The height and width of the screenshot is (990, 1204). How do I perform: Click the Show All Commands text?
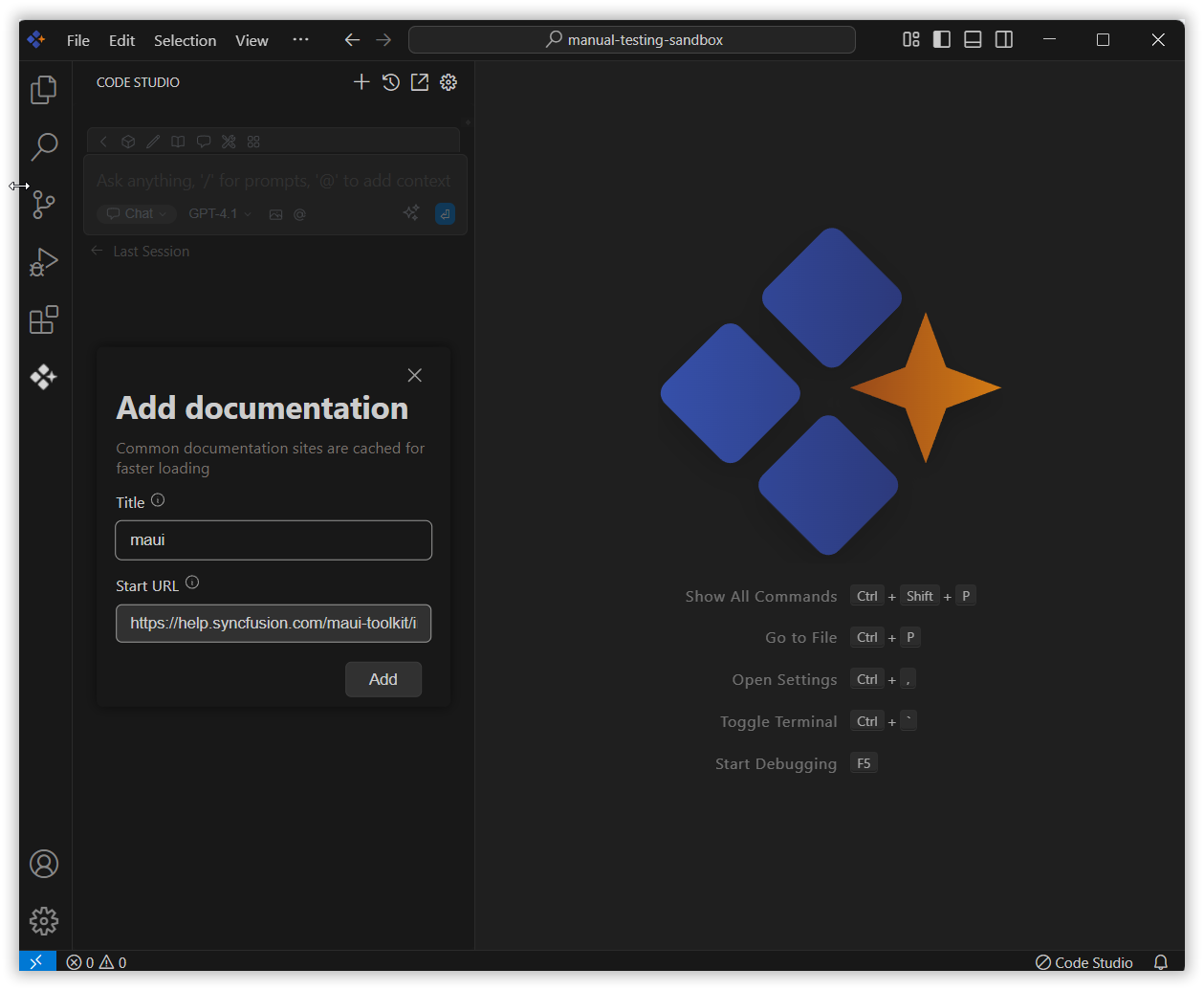point(761,596)
